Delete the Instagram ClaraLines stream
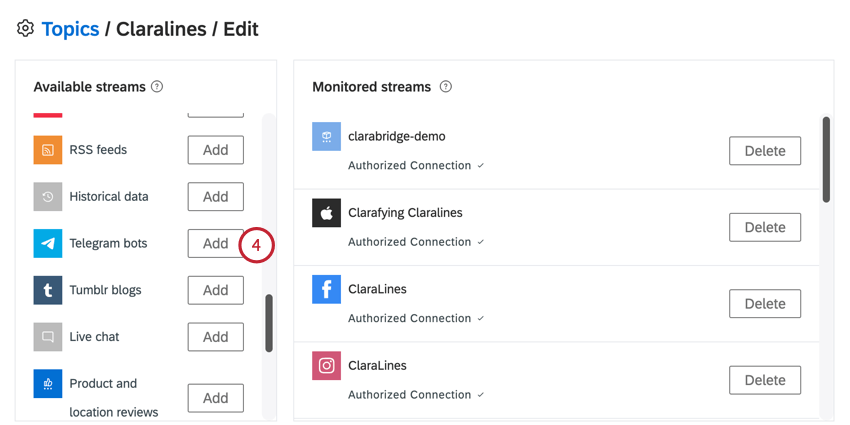850x425 pixels. pos(765,380)
